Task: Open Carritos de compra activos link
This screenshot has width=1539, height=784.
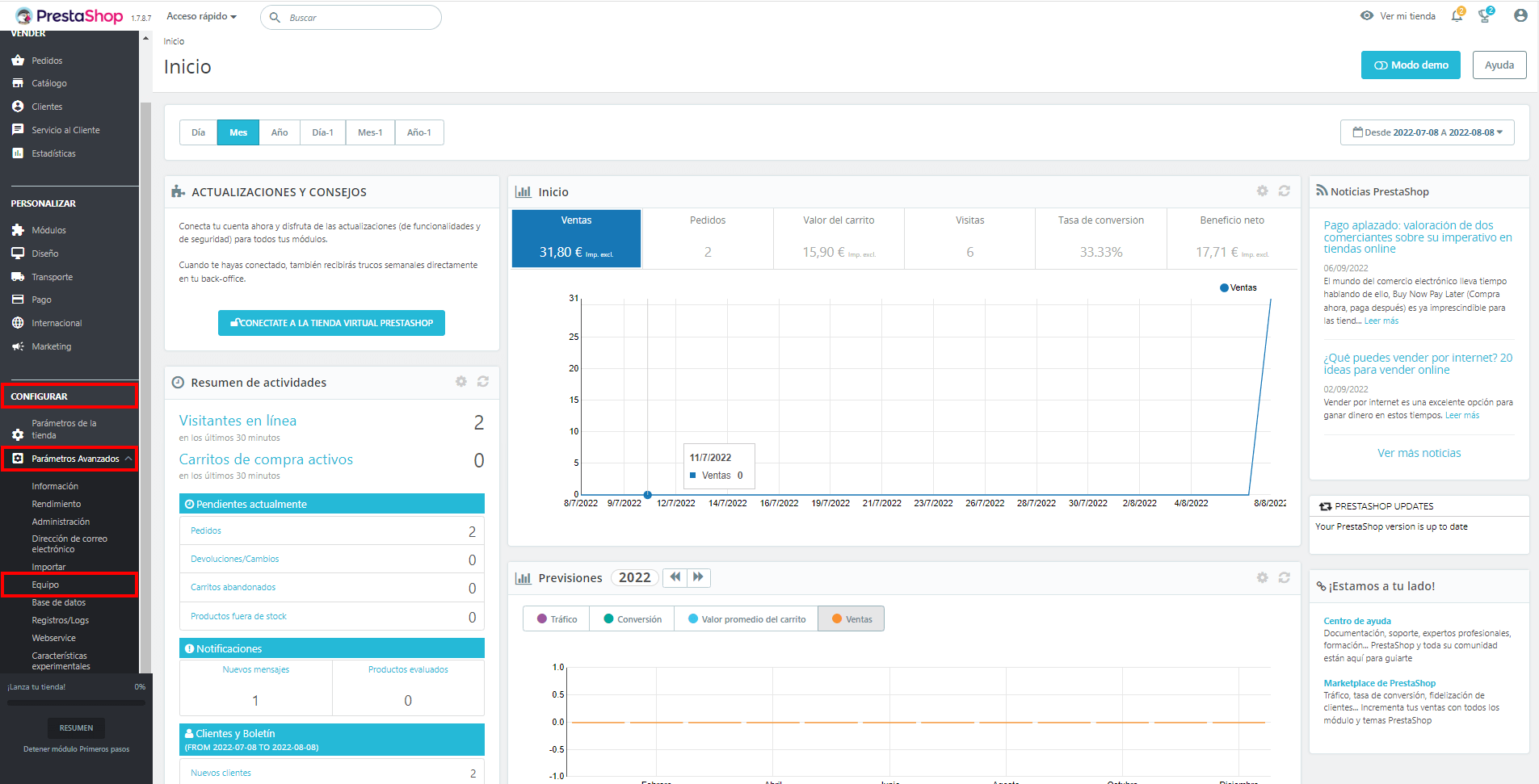Action: click(266, 459)
